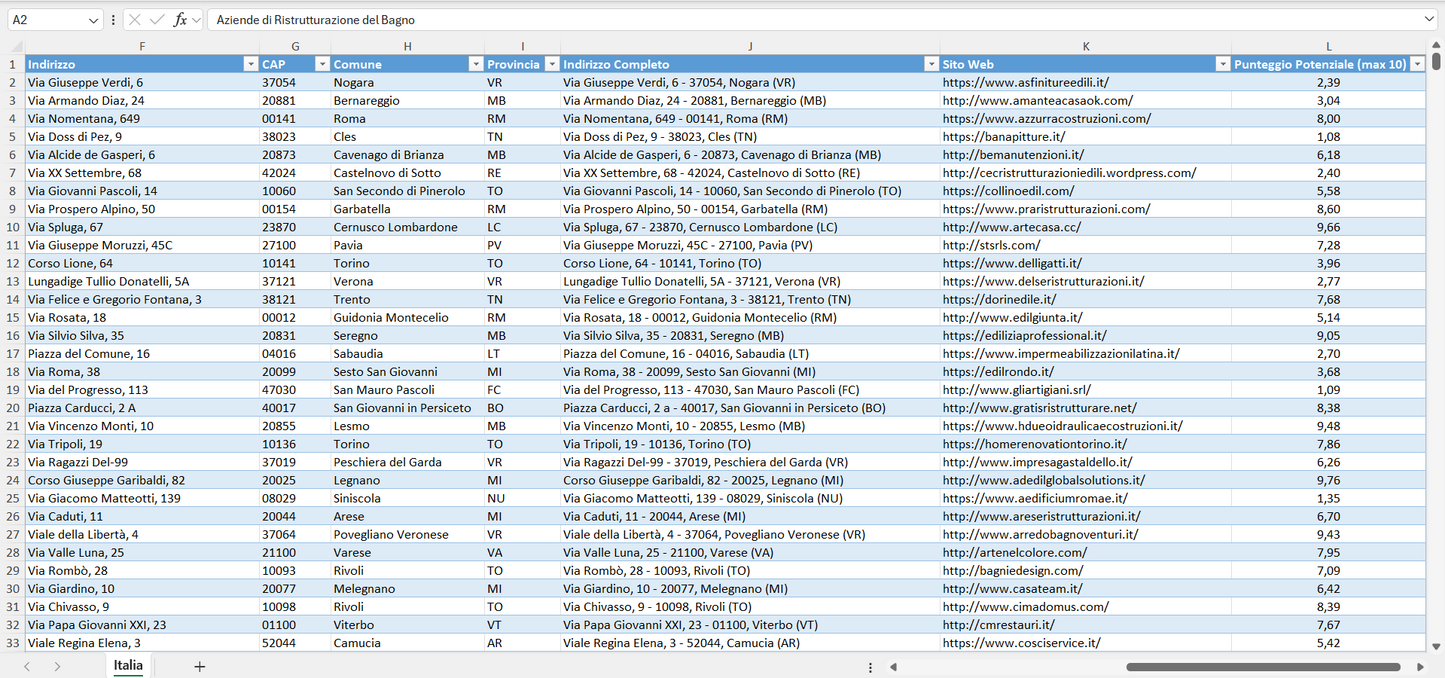
Task: Select the Italia sheet tab
Action: [x=128, y=666]
